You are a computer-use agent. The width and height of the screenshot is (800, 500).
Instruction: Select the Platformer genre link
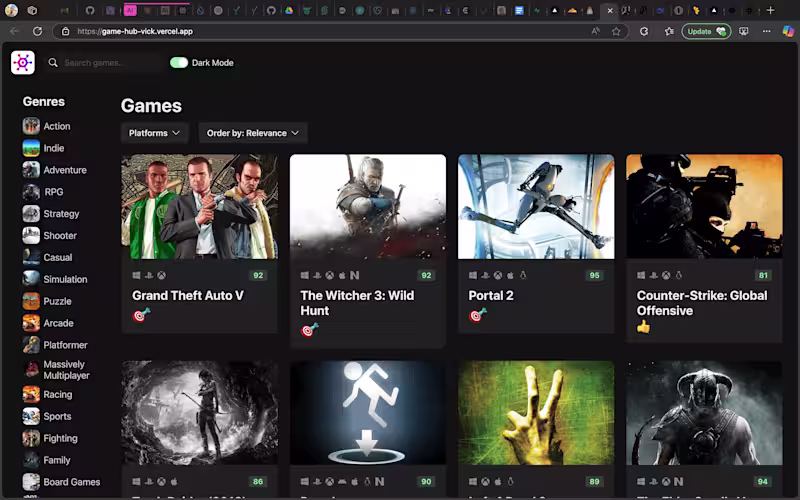(x=65, y=345)
